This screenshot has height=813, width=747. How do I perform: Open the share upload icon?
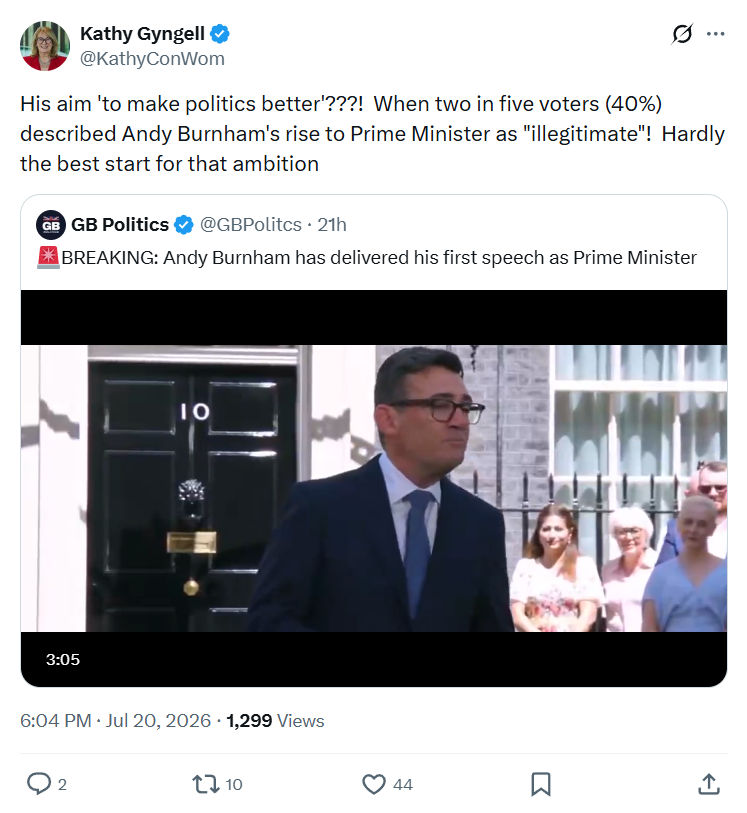709,784
